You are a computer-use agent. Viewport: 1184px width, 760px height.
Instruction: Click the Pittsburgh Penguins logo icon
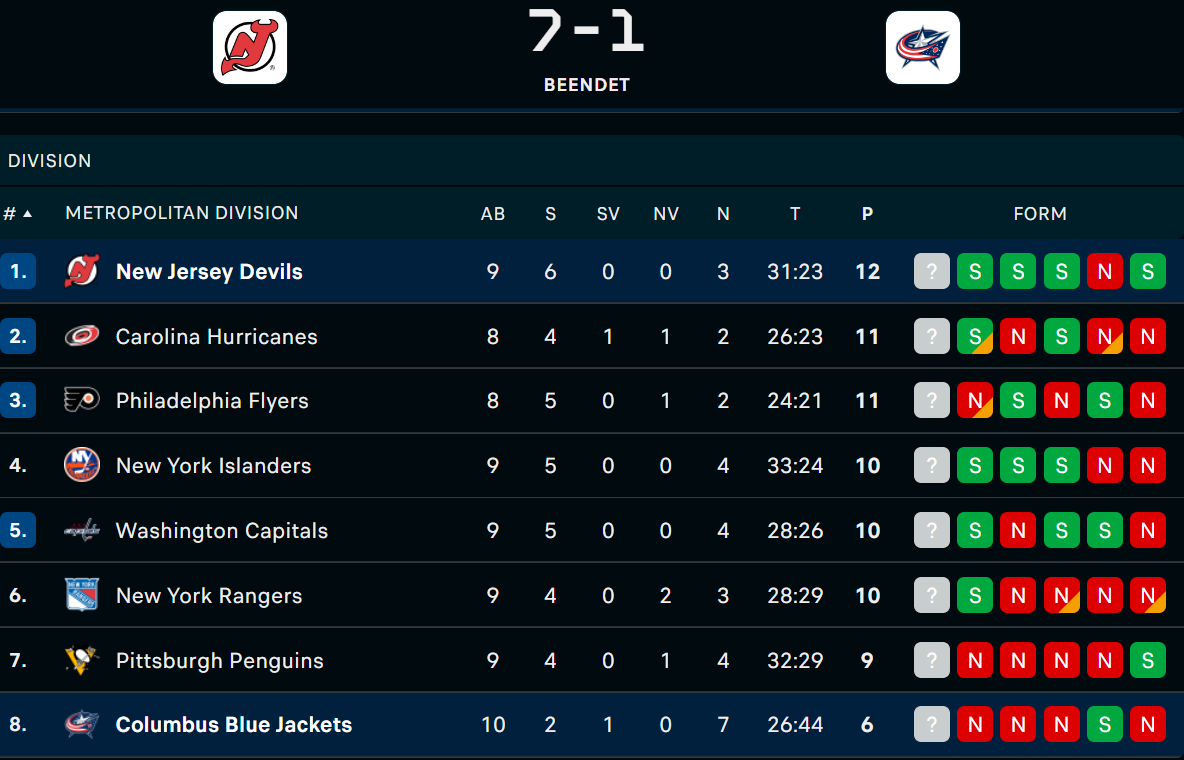tap(82, 660)
